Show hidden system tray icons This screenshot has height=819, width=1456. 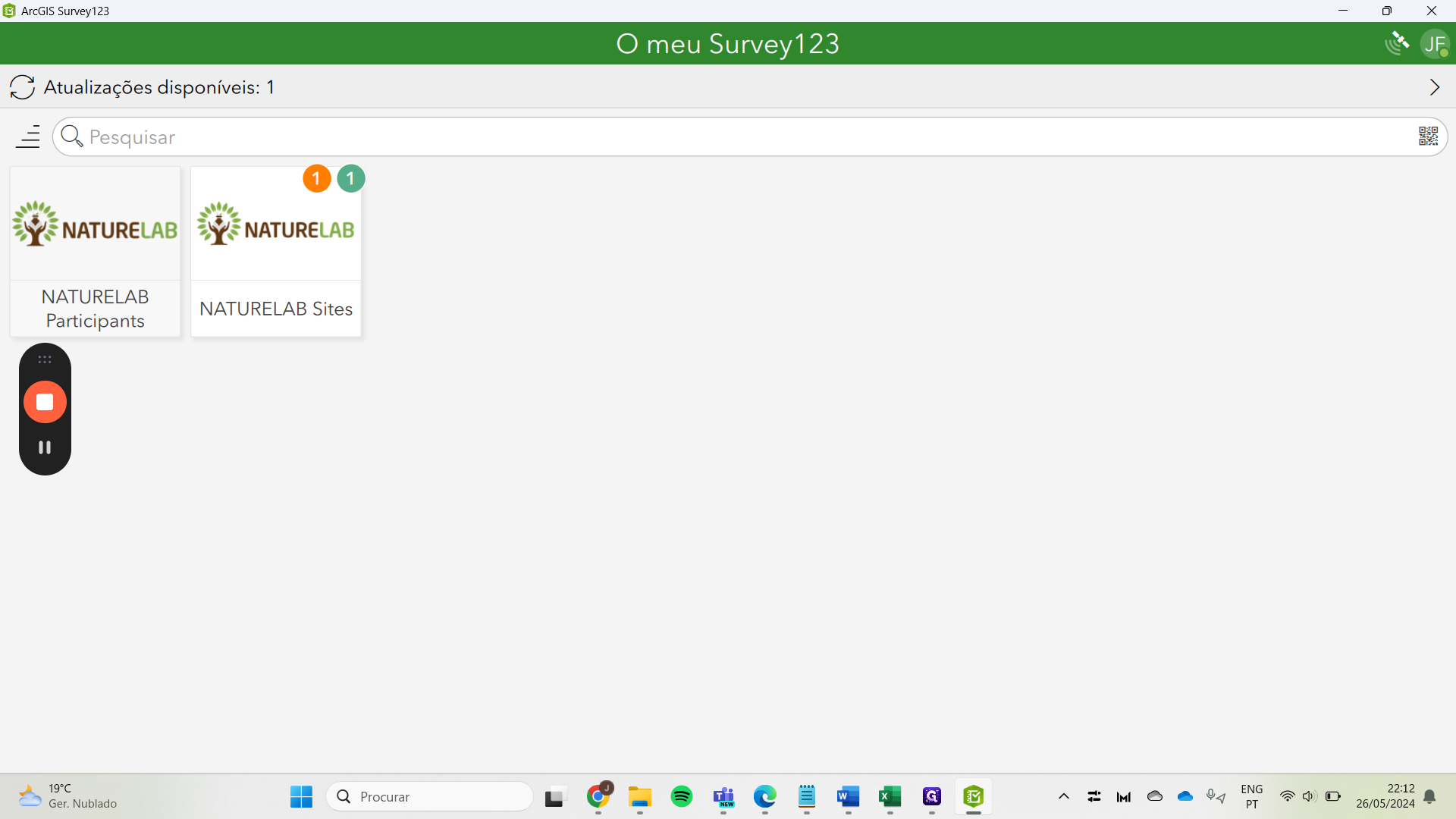click(1063, 796)
